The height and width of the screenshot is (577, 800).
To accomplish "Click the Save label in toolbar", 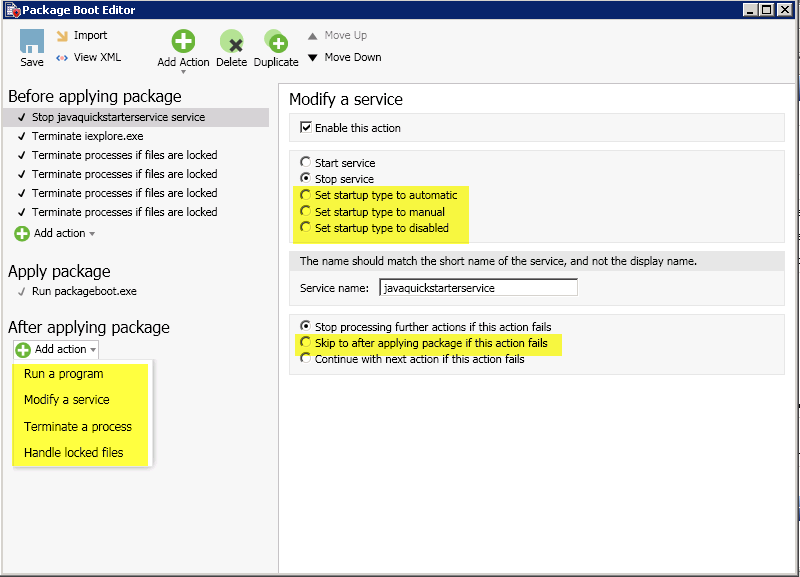I will pyautogui.click(x=32, y=62).
